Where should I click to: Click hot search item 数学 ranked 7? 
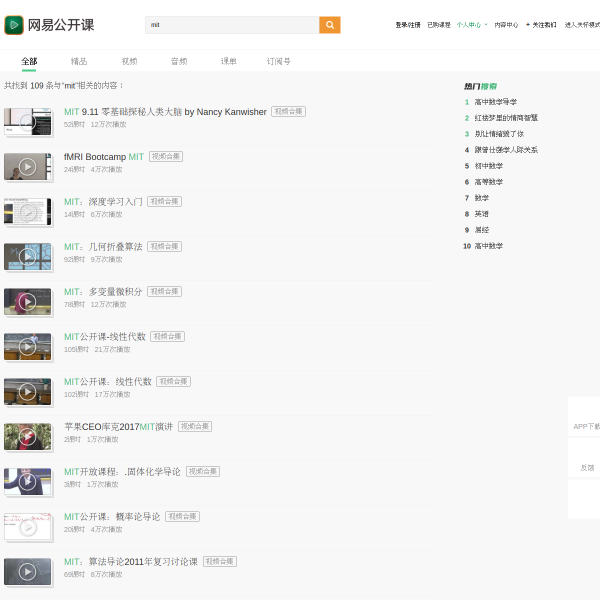coord(482,198)
